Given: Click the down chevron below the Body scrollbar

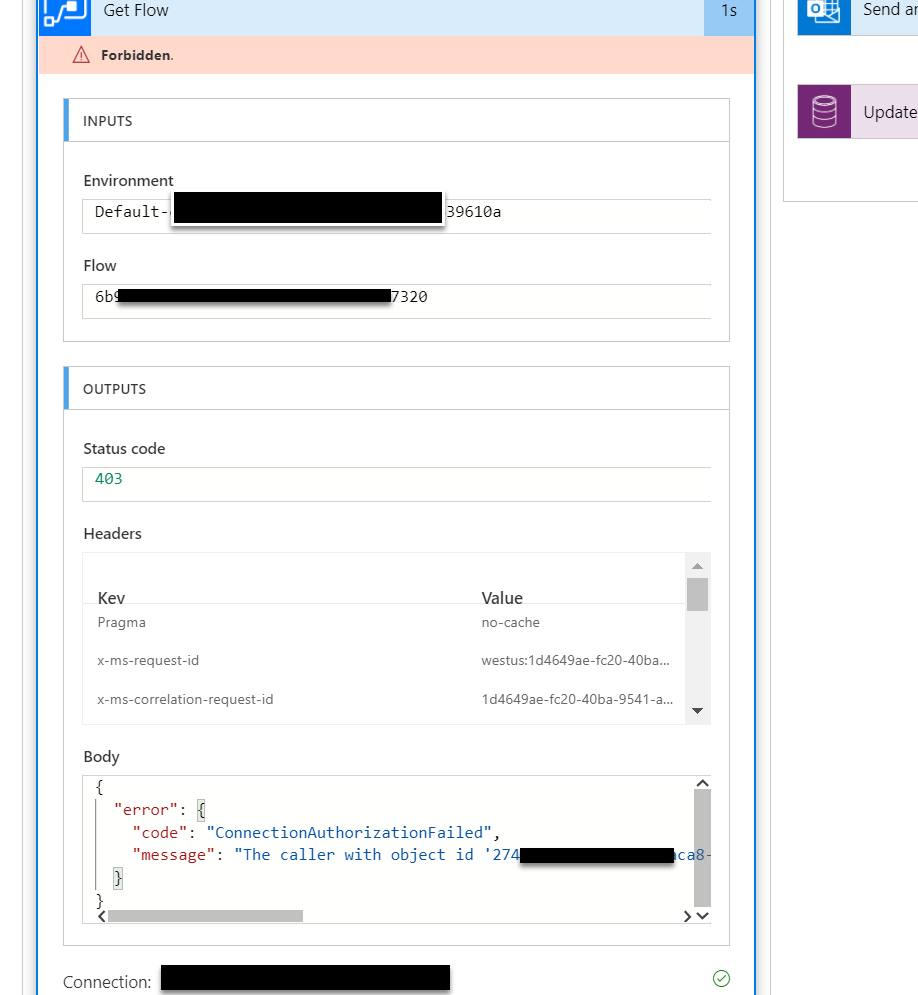Looking at the screenshot, I should click(x=702, y=915).
